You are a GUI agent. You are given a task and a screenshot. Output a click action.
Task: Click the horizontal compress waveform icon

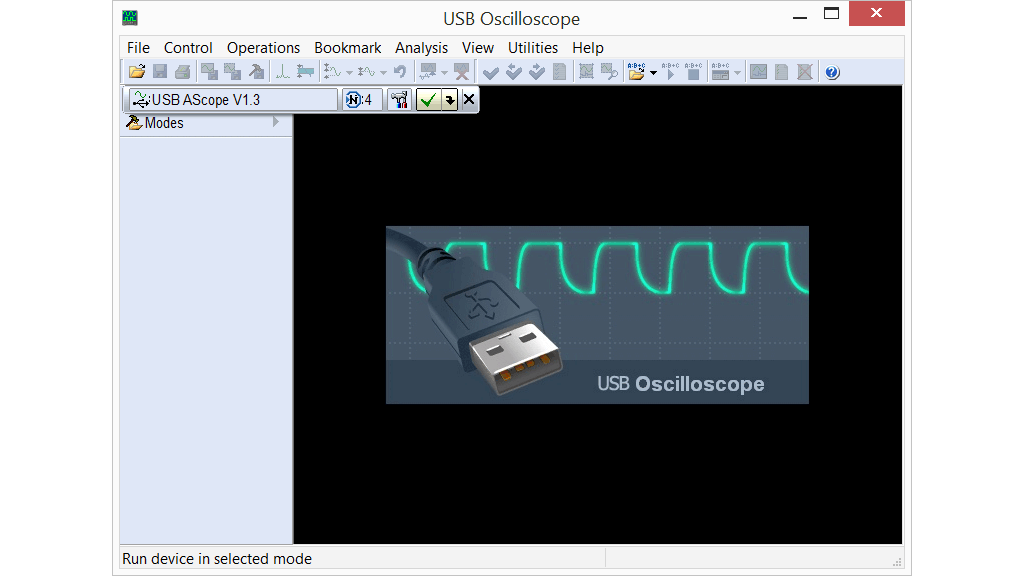[x=366, y=72]
